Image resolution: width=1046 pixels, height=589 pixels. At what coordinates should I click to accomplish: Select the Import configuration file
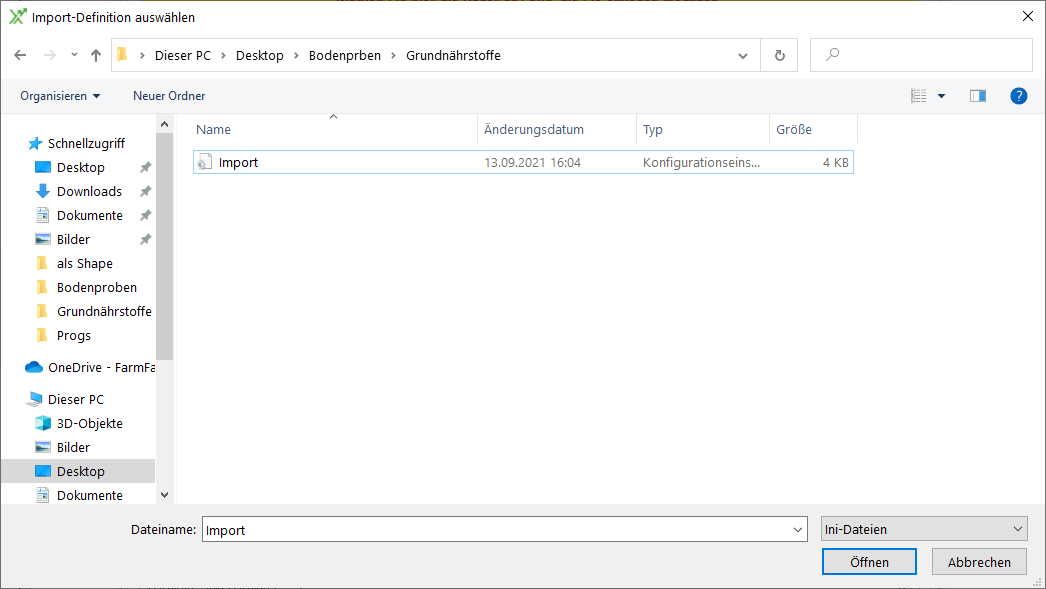(x=238, y=162)
